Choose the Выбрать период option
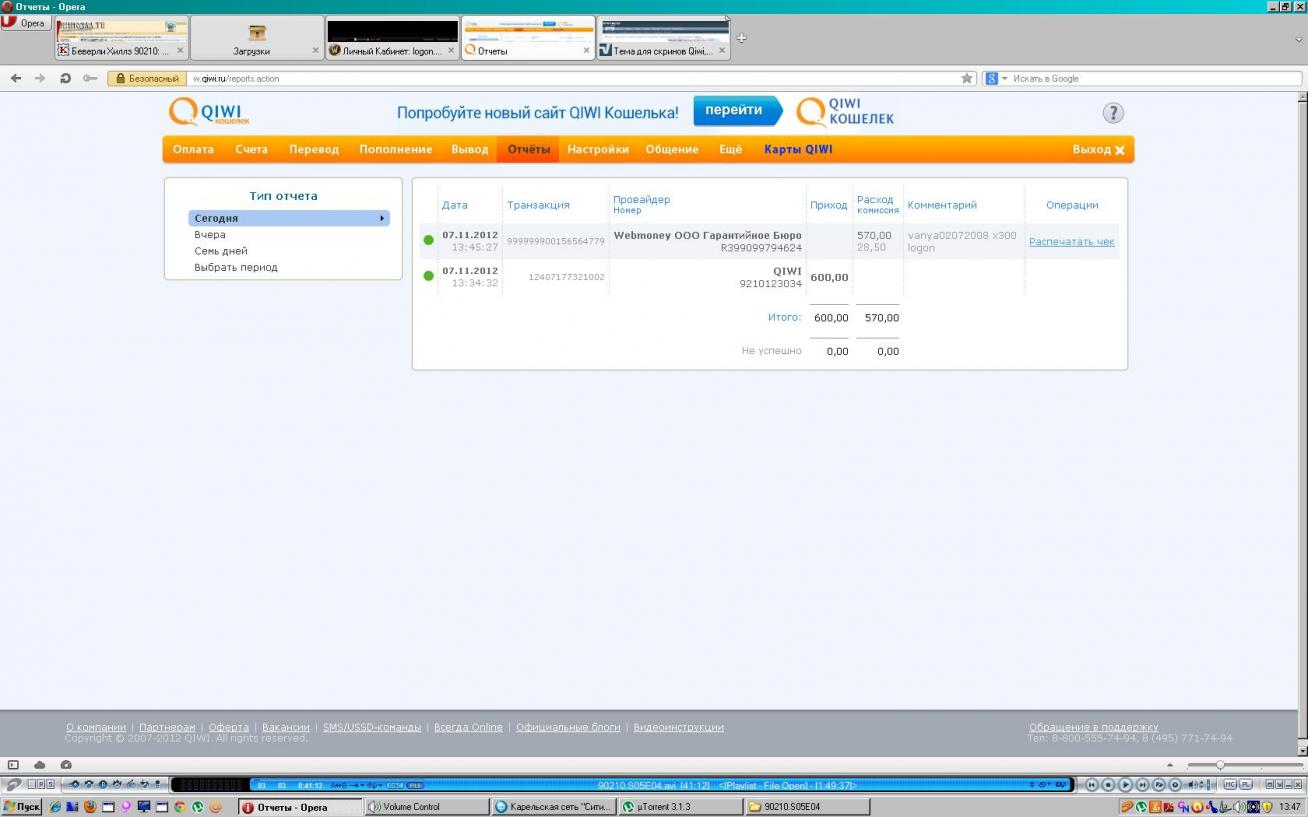This screenshot has height=817, width=1308. [236, 267]
